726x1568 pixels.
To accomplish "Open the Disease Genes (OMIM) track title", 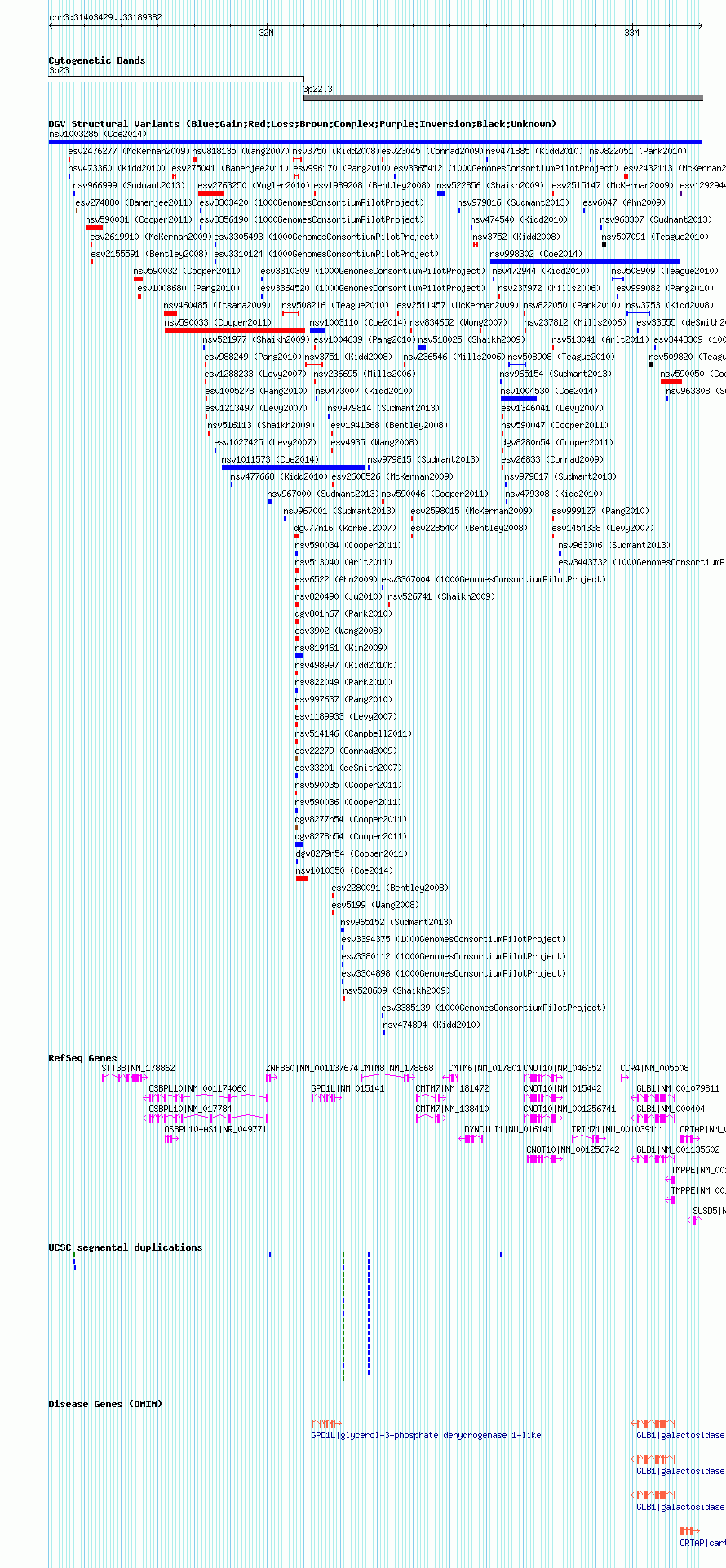I will (x=105, y=1404).
